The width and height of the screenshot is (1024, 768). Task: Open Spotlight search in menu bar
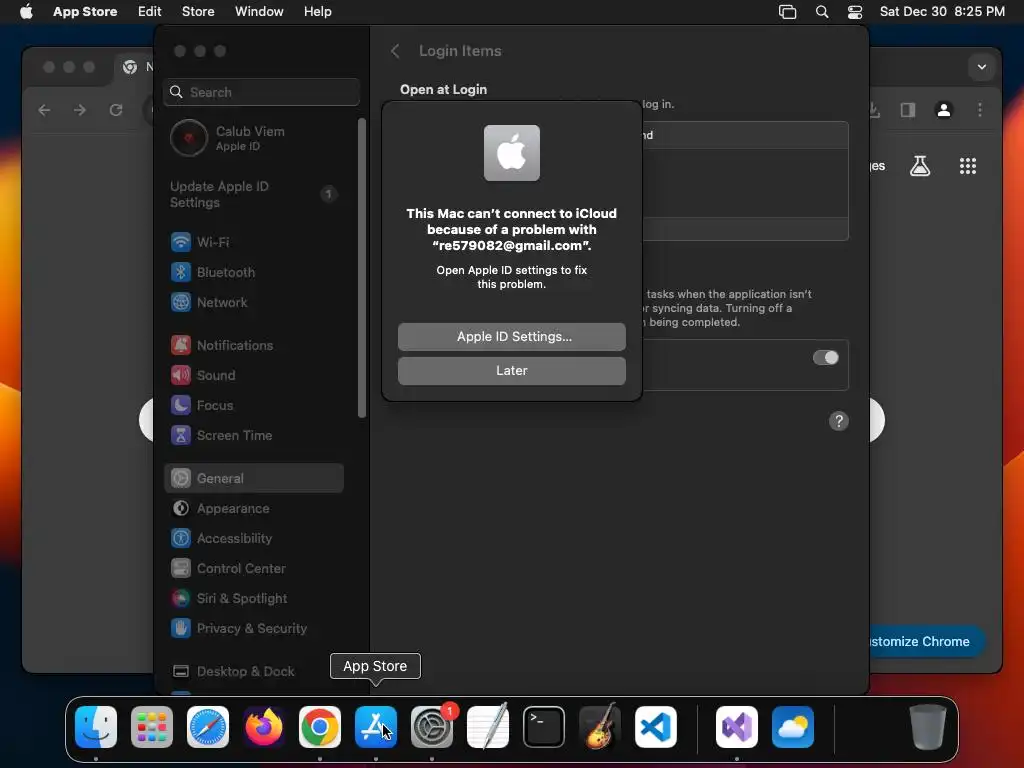(822, 12)
